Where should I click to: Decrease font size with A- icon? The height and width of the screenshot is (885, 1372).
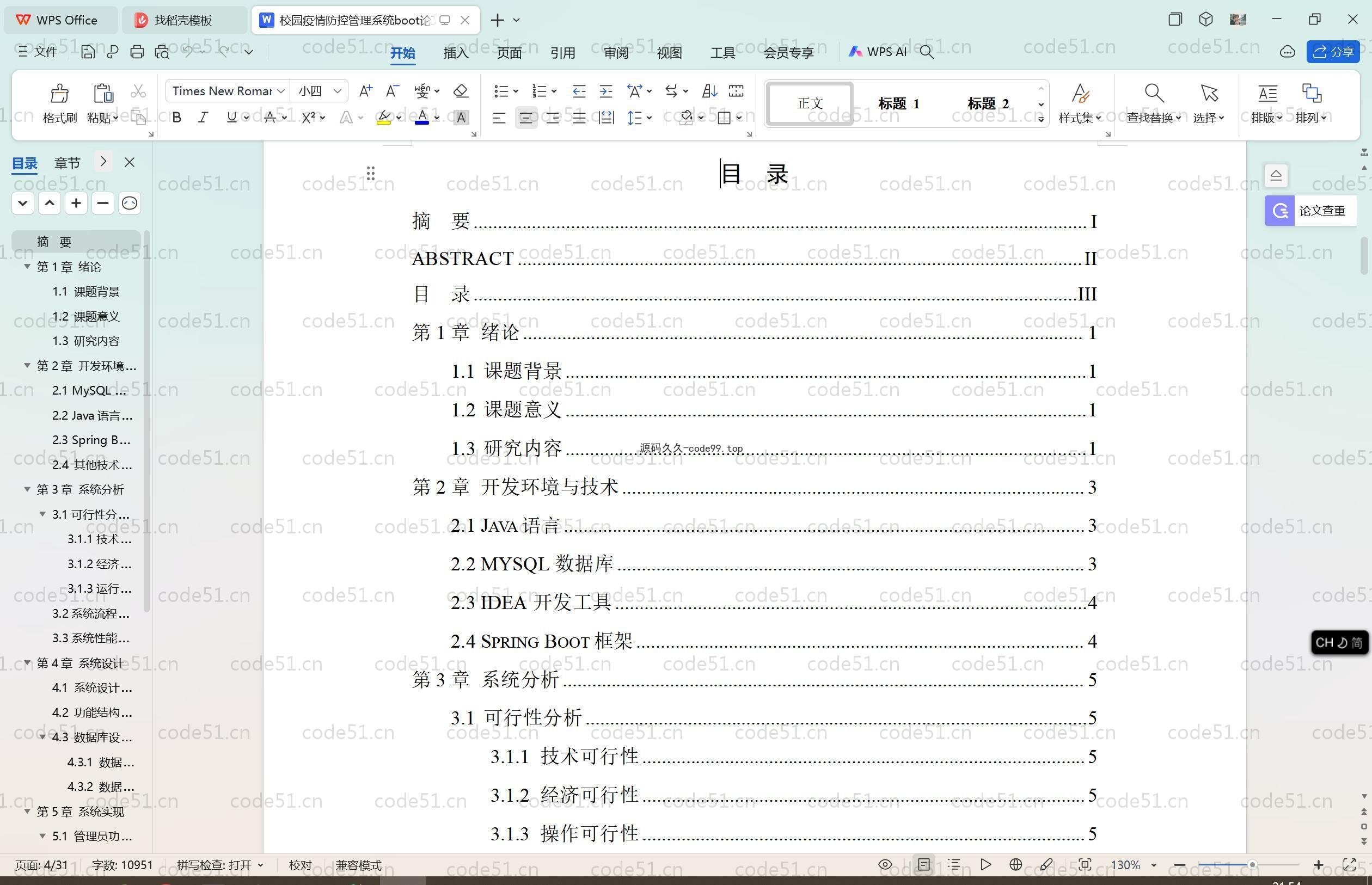click(392, 91)
